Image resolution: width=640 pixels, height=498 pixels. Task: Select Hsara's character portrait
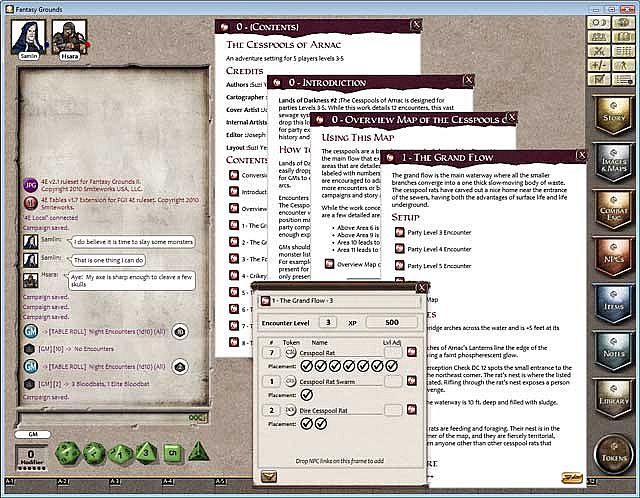pos(69,38)
